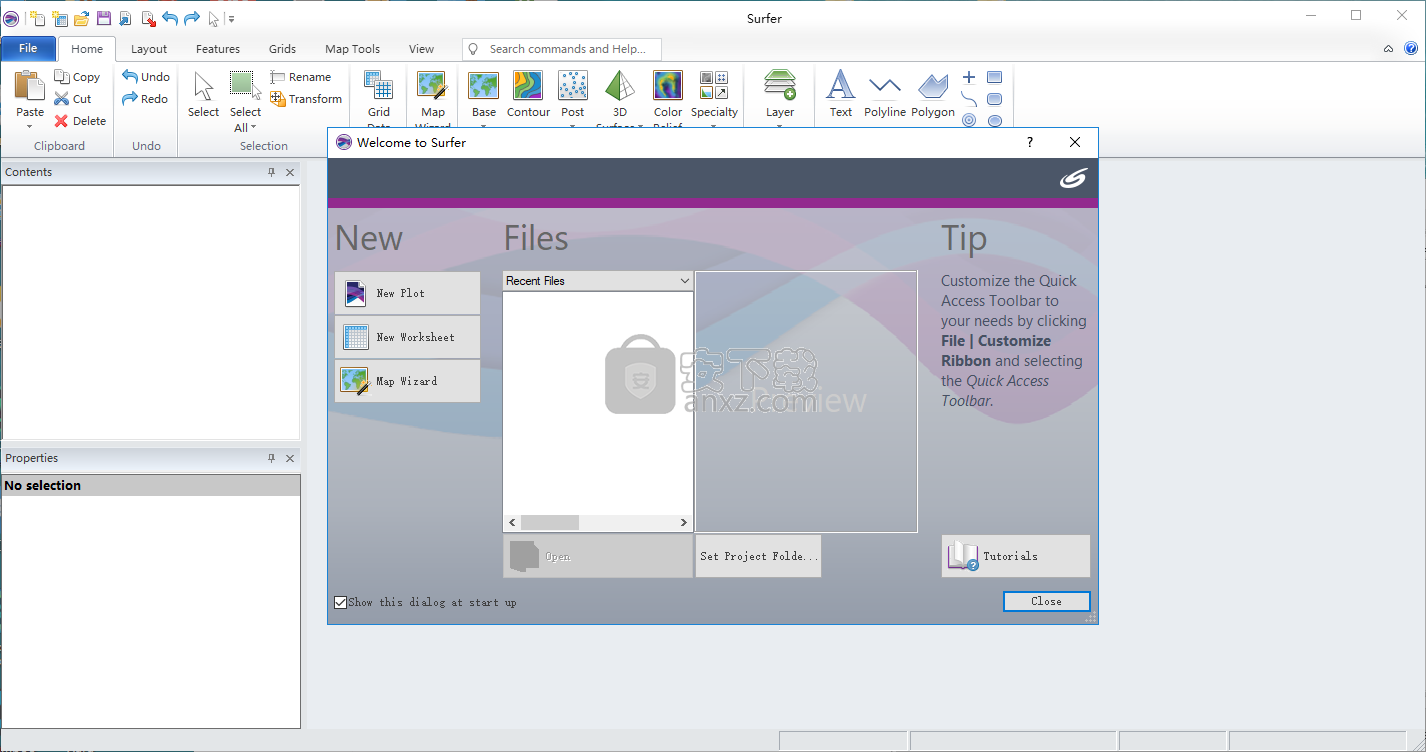The height and width of the screenshot is (752, 1426).
Task: Click the Cut scissors command
Action: pos(73,99)
